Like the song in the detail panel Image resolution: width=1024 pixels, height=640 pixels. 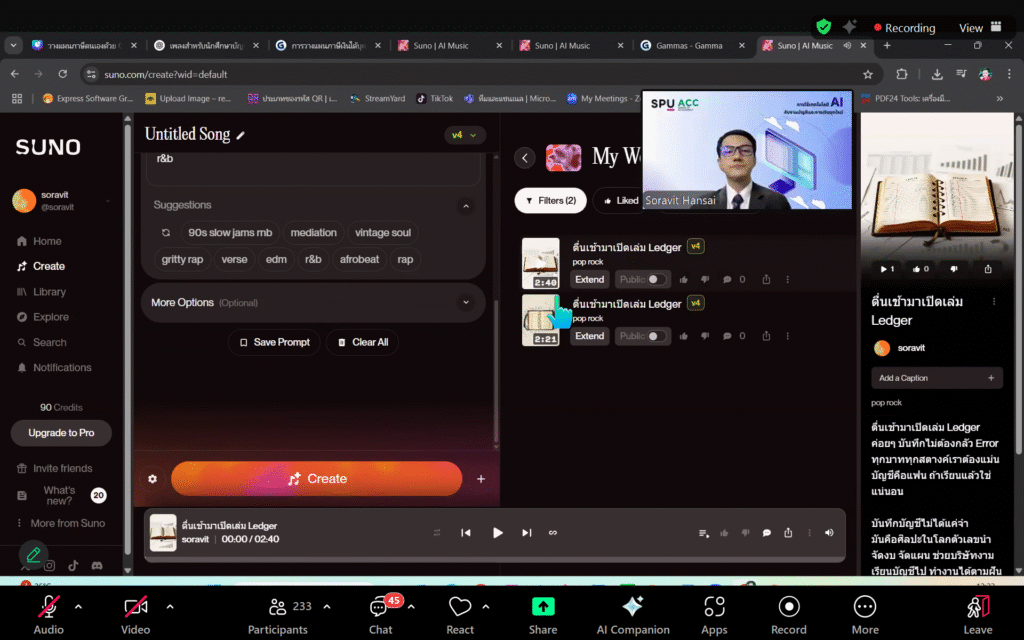921,269
